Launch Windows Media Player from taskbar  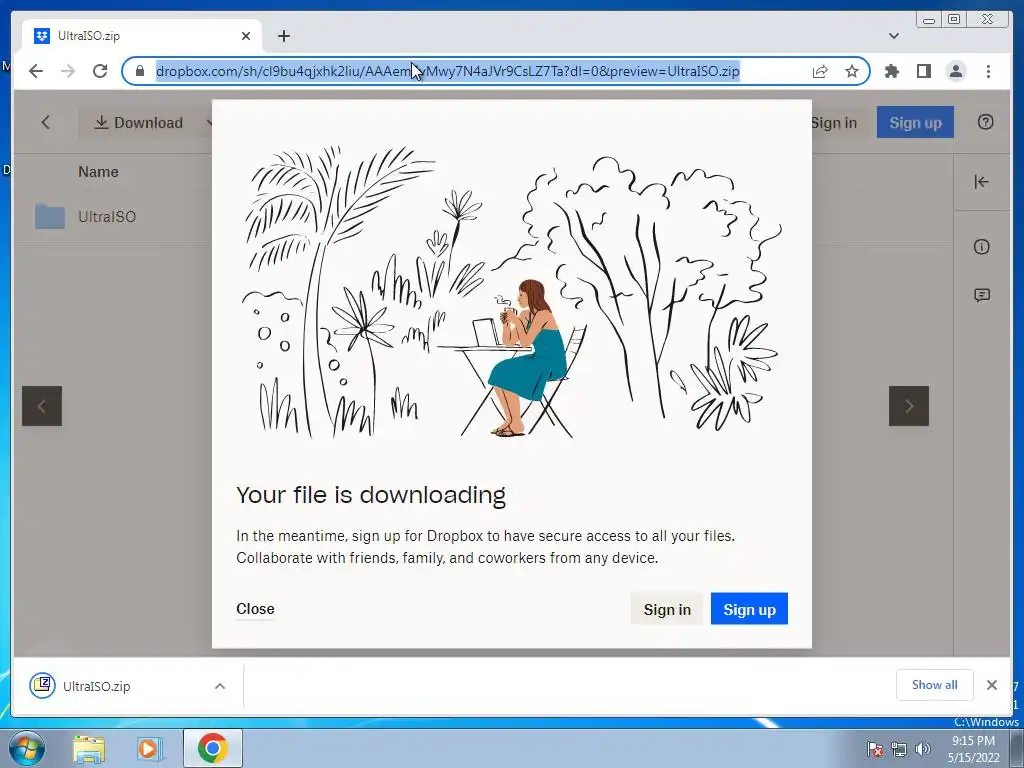pos(150,749)
